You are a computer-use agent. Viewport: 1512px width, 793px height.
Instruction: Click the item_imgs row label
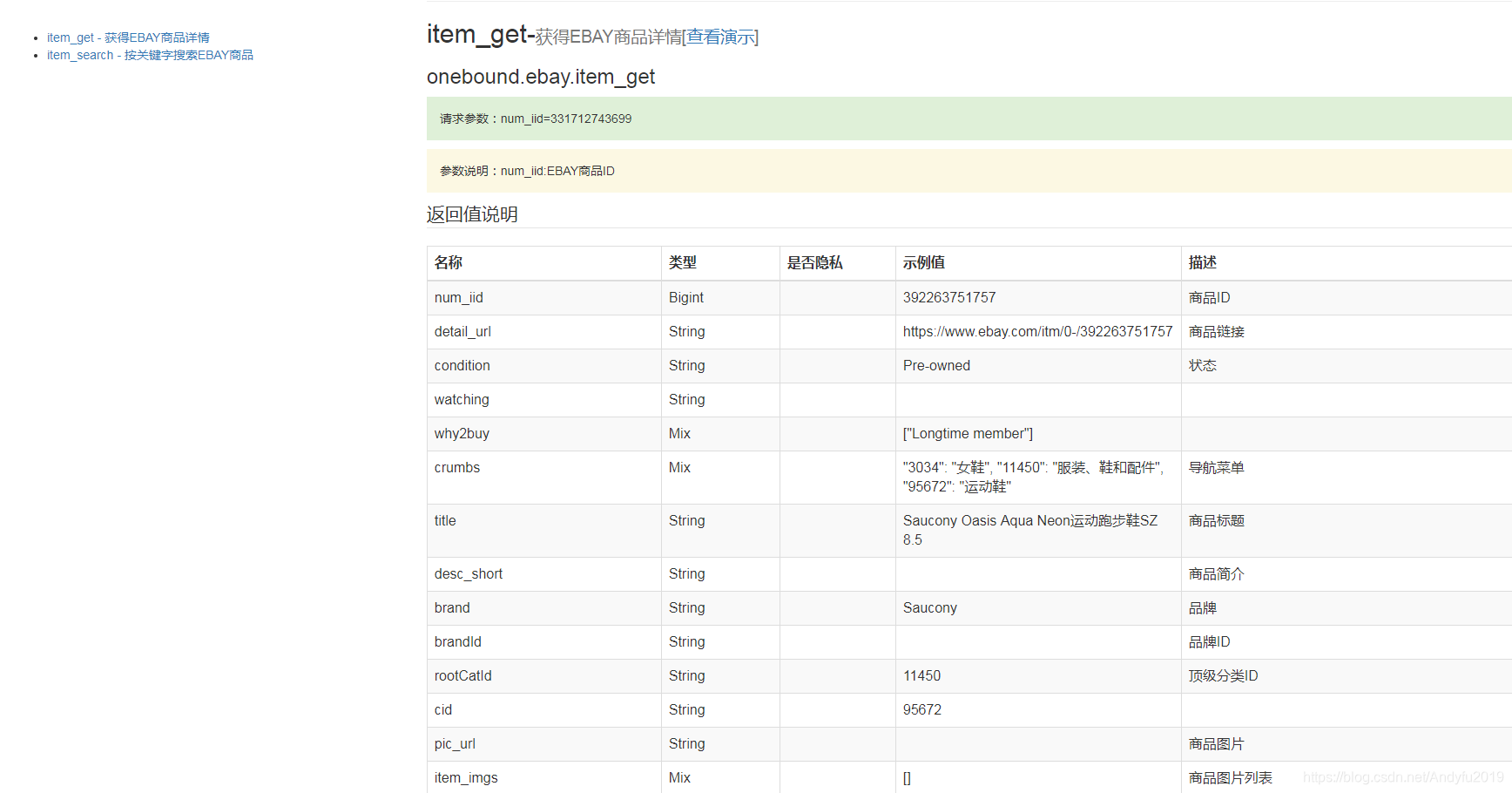click(x=466, y=777)
